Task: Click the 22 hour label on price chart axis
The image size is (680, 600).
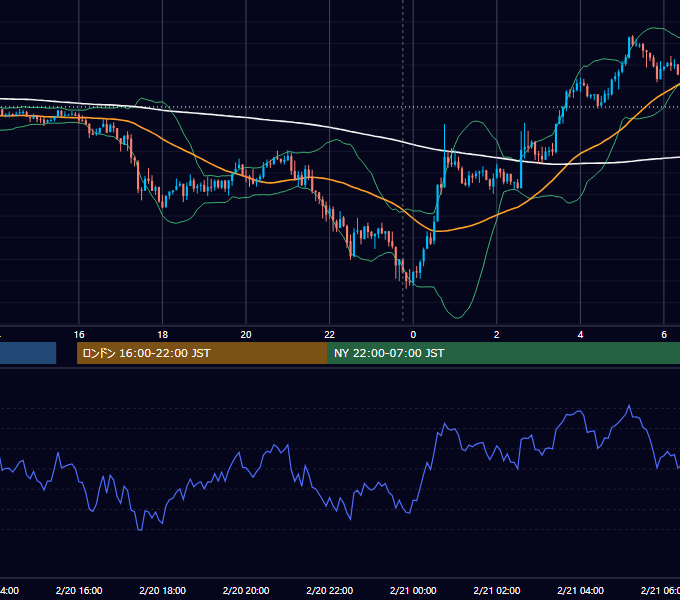Action: pyautogui.click(x=330, y=335)
